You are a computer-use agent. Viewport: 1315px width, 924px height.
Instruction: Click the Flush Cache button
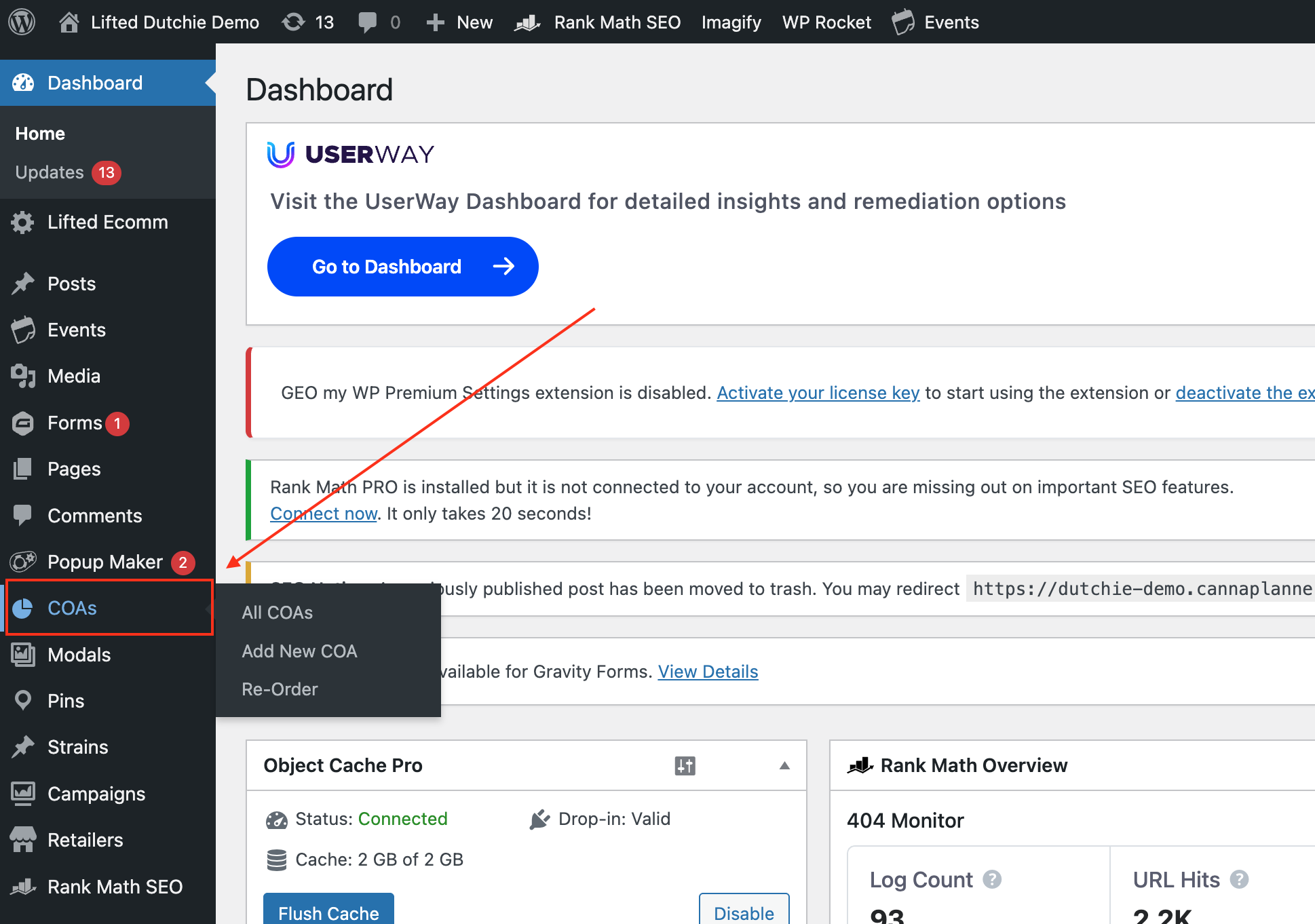tap(328, 912)
